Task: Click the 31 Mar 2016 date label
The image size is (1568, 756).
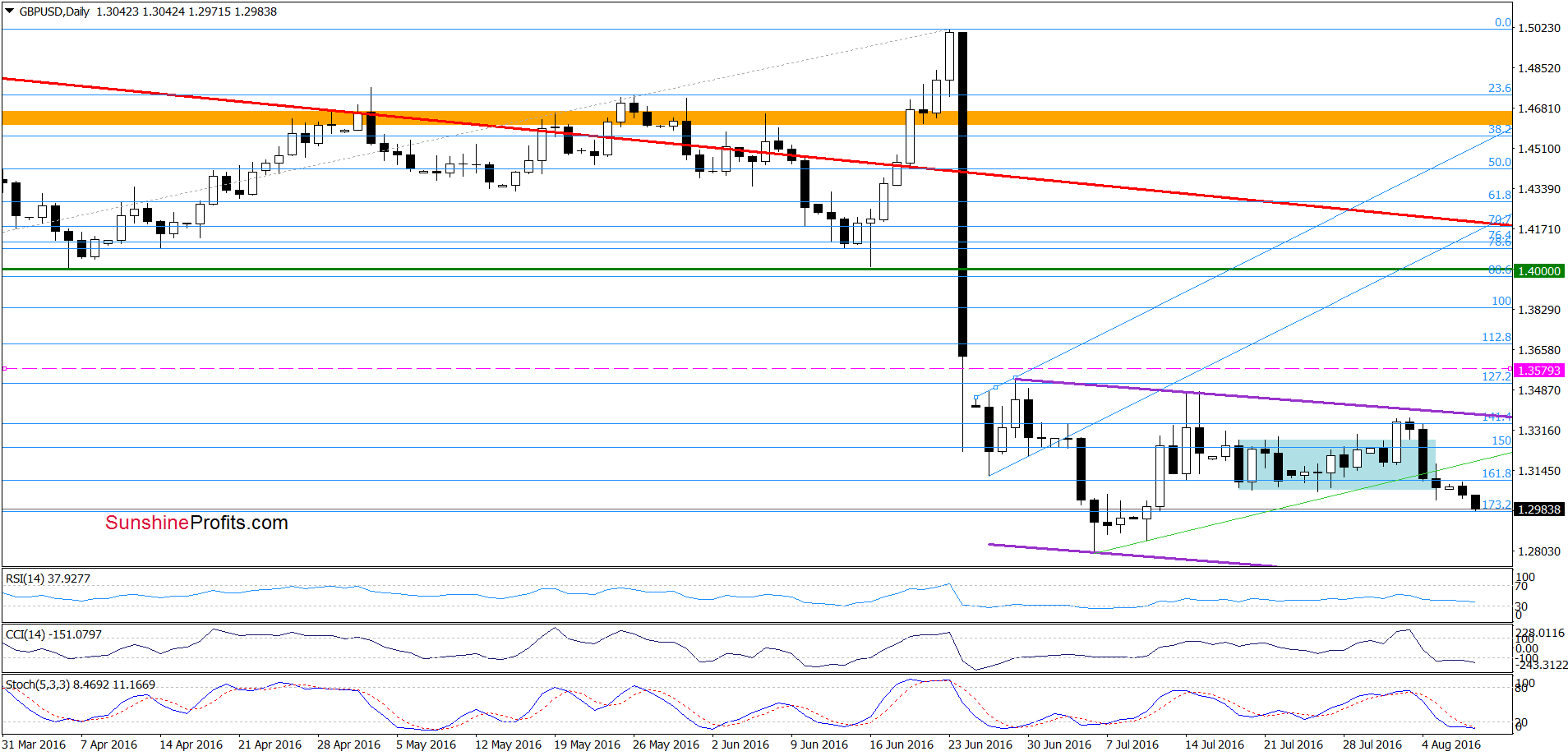Action: point(34,744)
